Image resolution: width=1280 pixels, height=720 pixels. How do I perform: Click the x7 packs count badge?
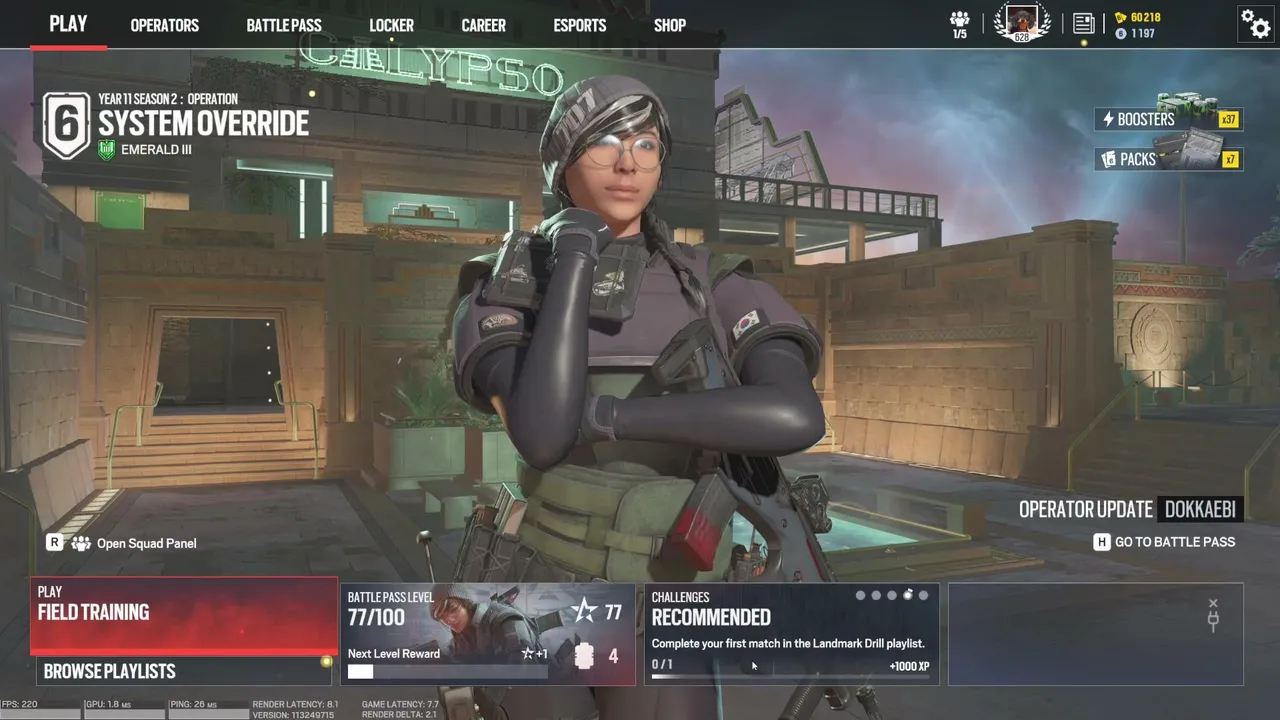point(1230,160)
